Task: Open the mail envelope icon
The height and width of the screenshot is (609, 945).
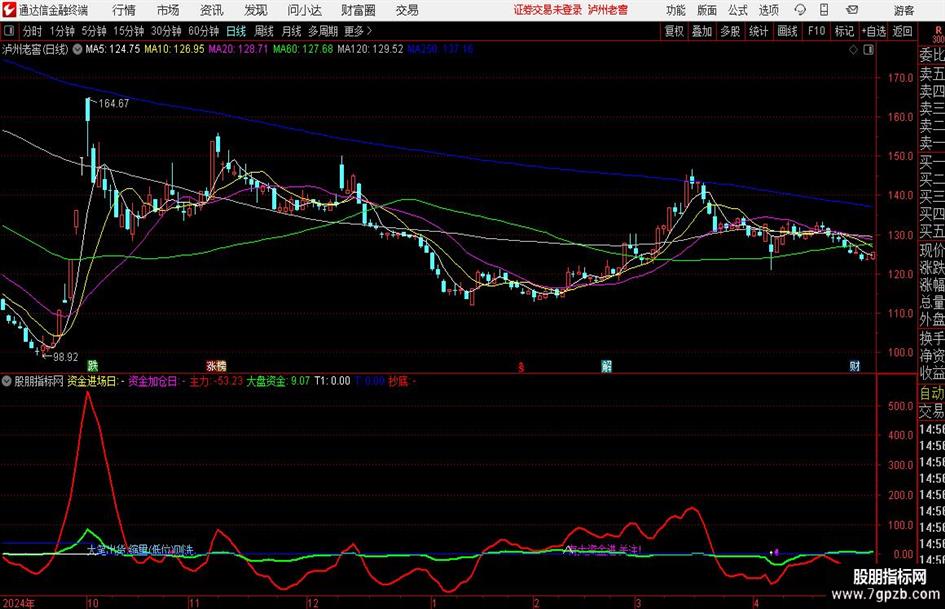Action: click(x=852, y=10)
